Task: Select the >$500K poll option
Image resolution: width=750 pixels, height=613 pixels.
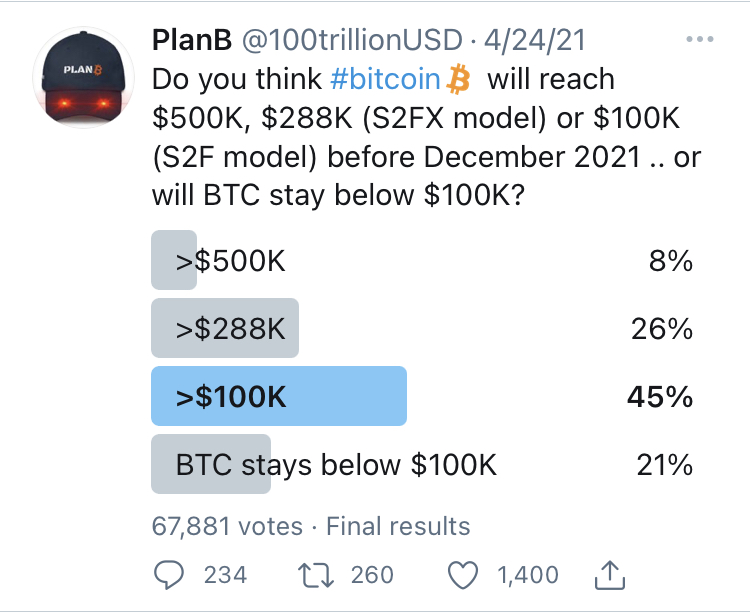Action: (231, 262)
